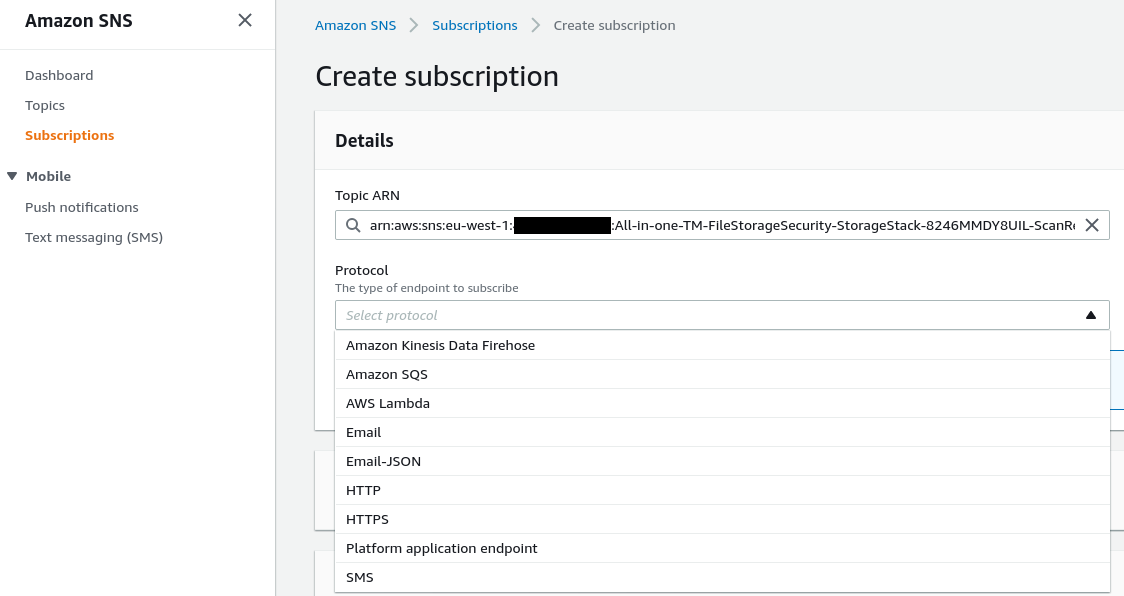This screenshot has width=1124, height=596.
Task: Choose SMS protocol option
Action: (722, 577)
